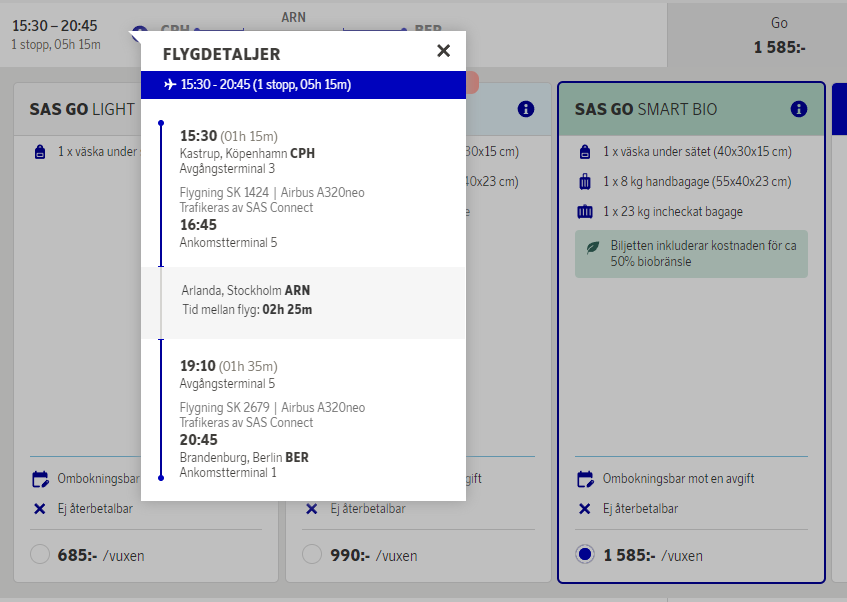847x602 pixels.
Task: Click the green leaf biofuel icon
Action: [x=592, y=247]
